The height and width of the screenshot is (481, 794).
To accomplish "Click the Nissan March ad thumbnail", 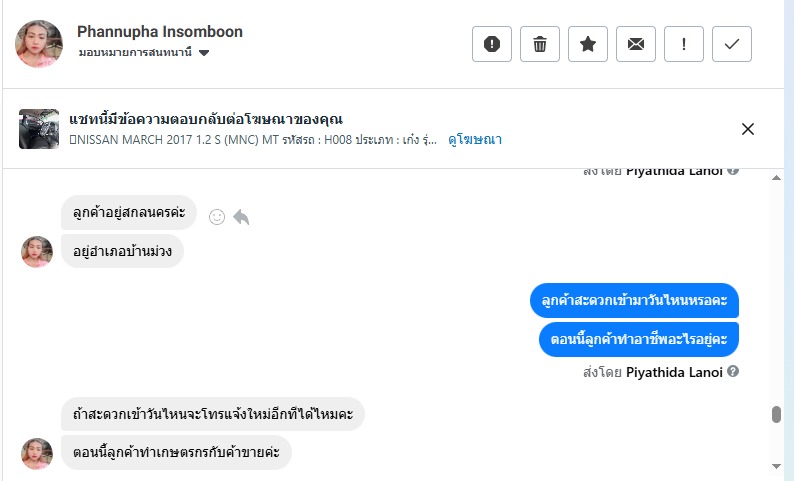I will pos(39,129).
